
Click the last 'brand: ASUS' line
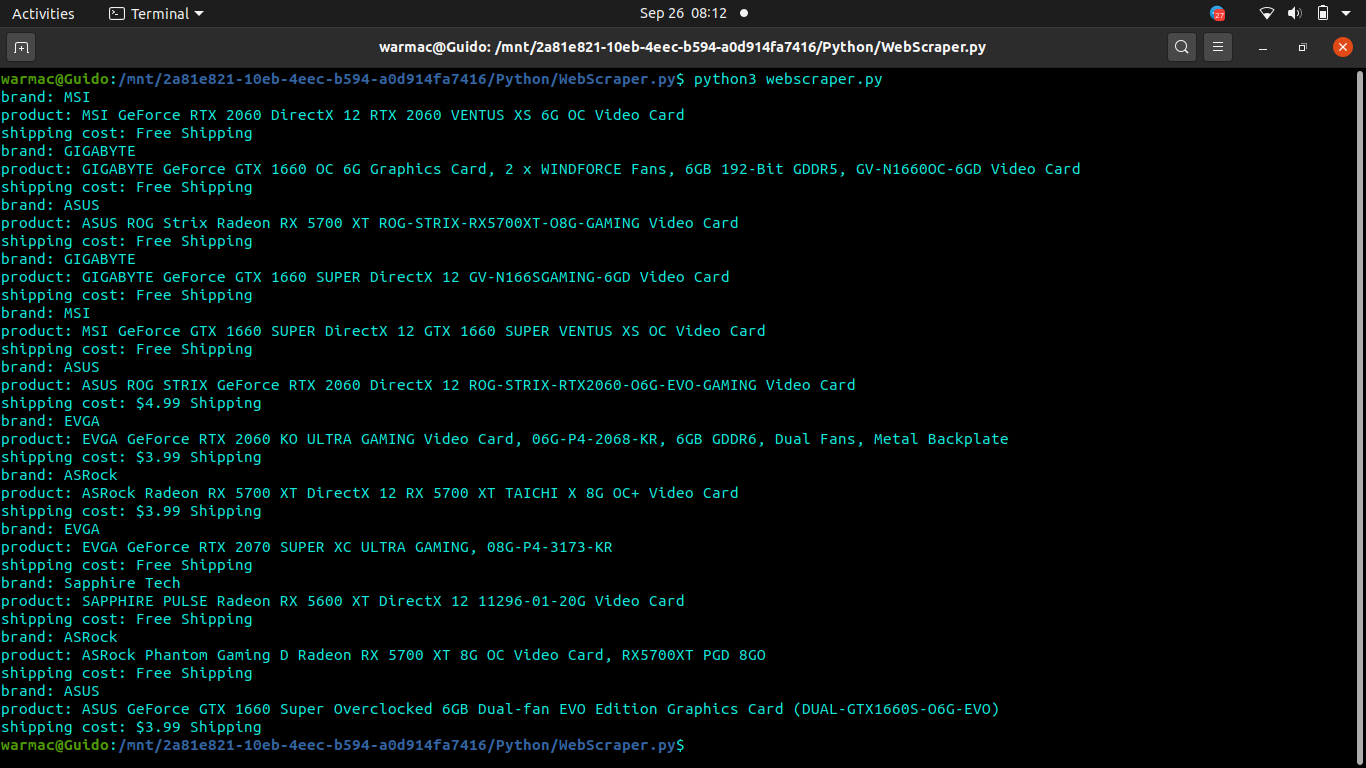pyautogui.click(x=50, y=691)
